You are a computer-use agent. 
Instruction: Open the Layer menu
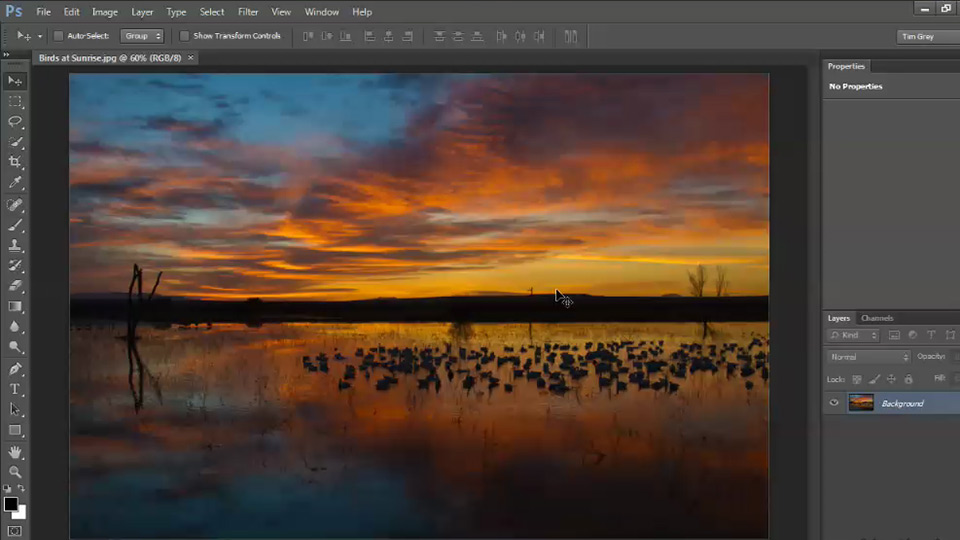[x=142, y=12]
